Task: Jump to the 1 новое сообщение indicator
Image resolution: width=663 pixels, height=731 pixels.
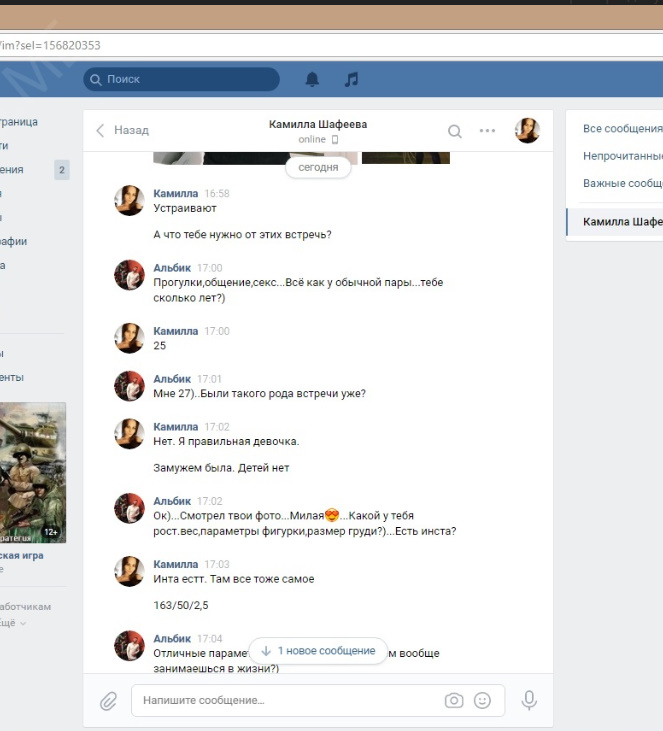Action: (x=317, y=651)
